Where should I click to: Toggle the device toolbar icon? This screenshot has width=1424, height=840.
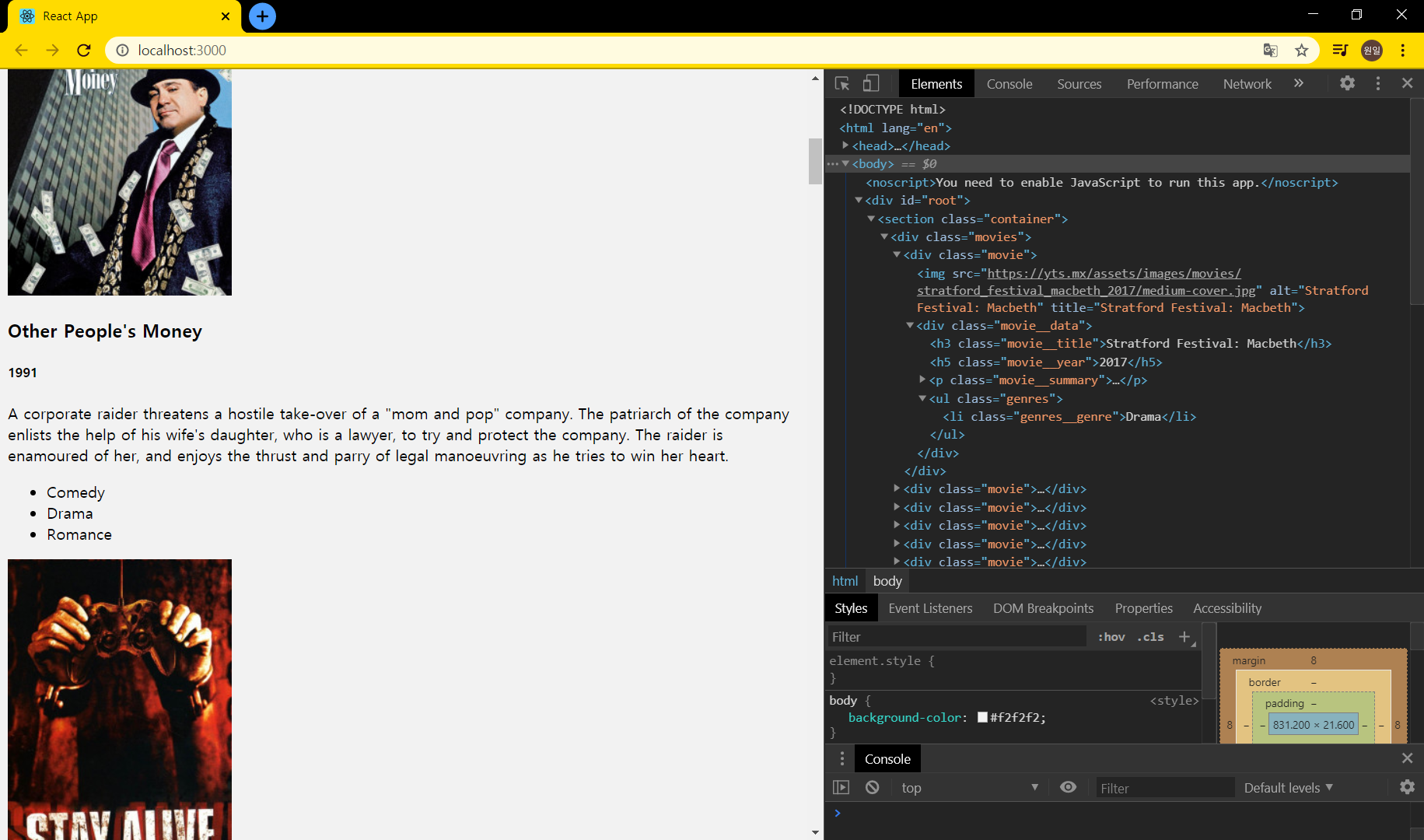pyautogui.click(x=871, y=83)
